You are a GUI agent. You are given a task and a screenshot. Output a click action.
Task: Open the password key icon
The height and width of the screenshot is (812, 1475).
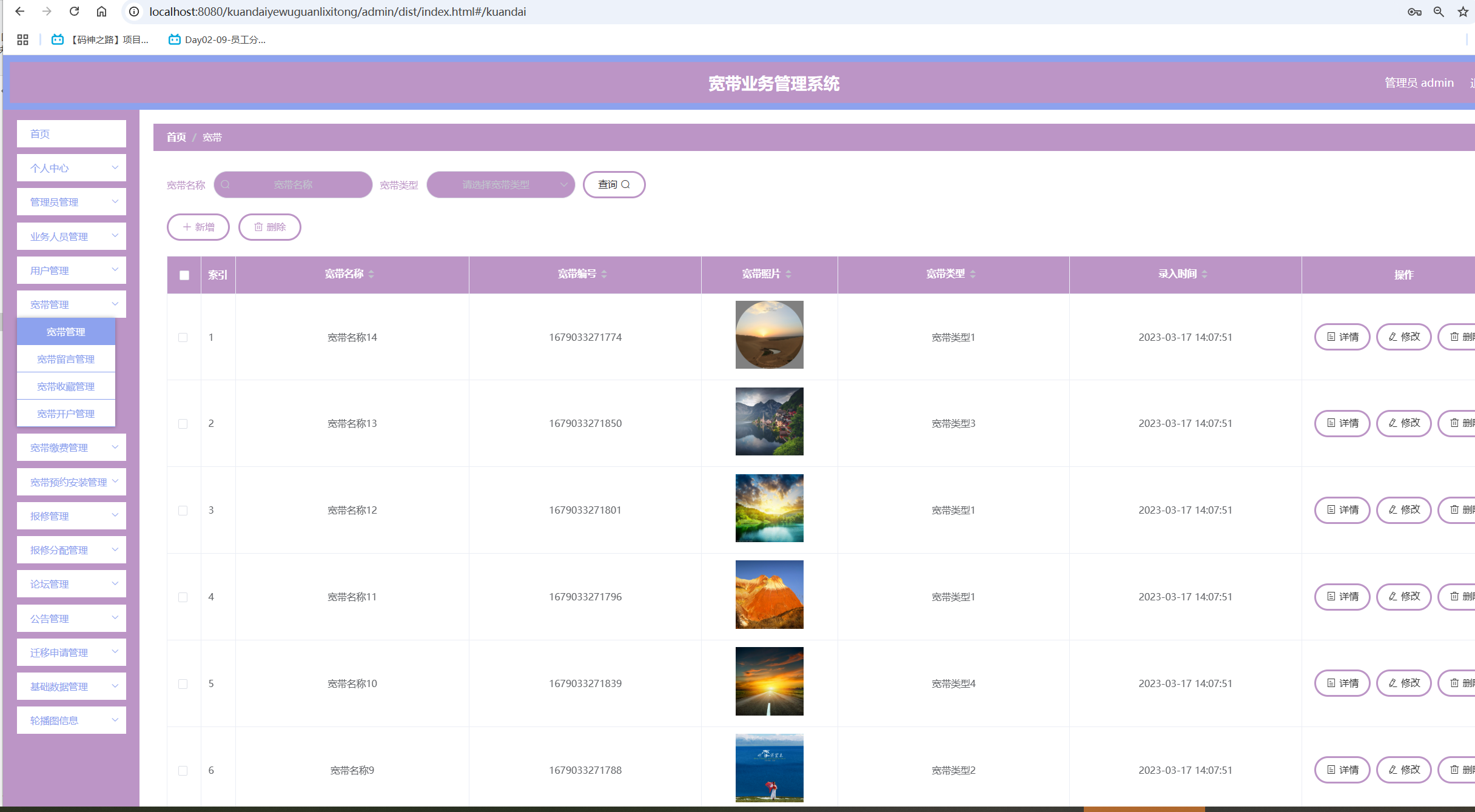click(1414, 12)
